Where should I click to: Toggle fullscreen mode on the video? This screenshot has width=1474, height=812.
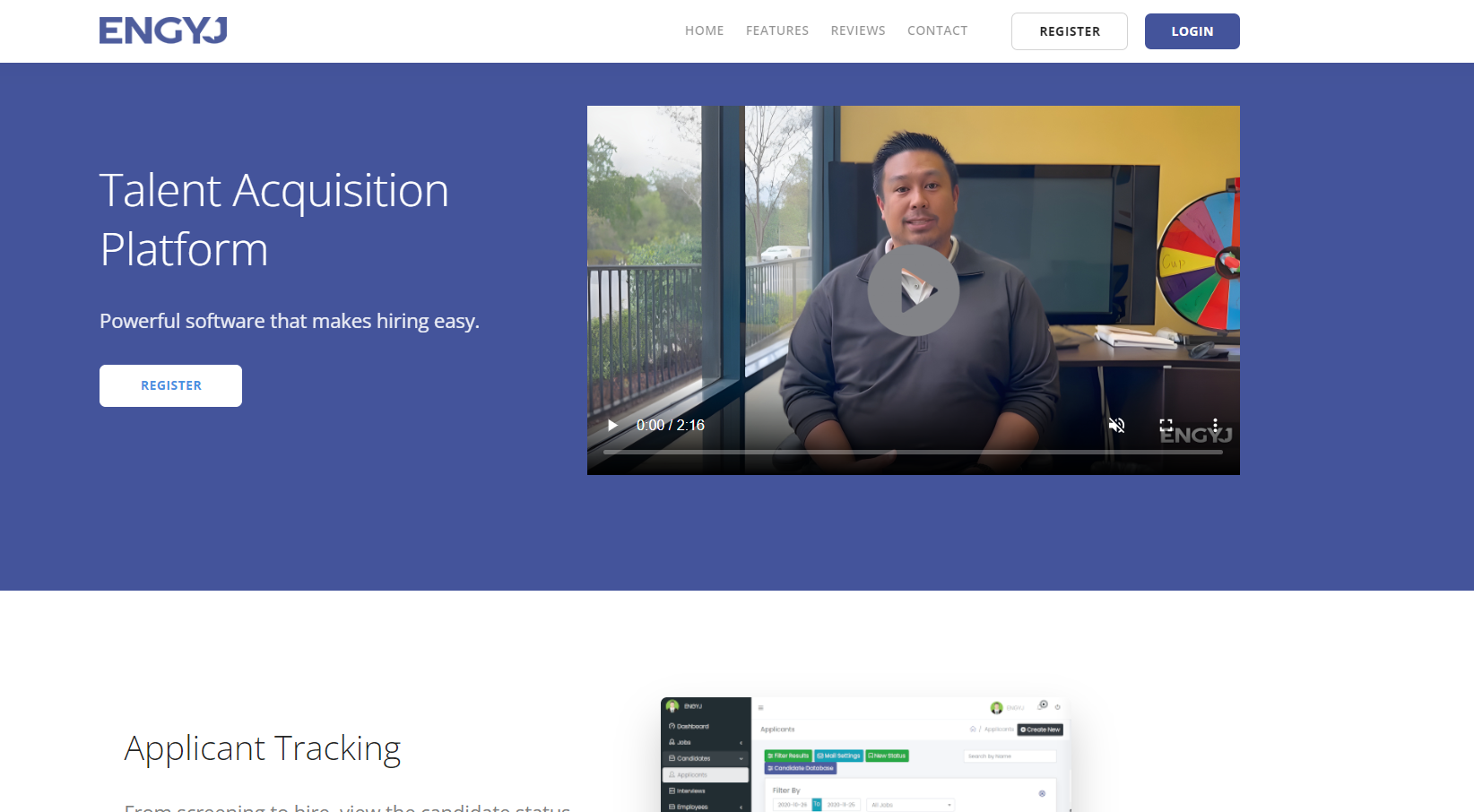[1166, 425]
